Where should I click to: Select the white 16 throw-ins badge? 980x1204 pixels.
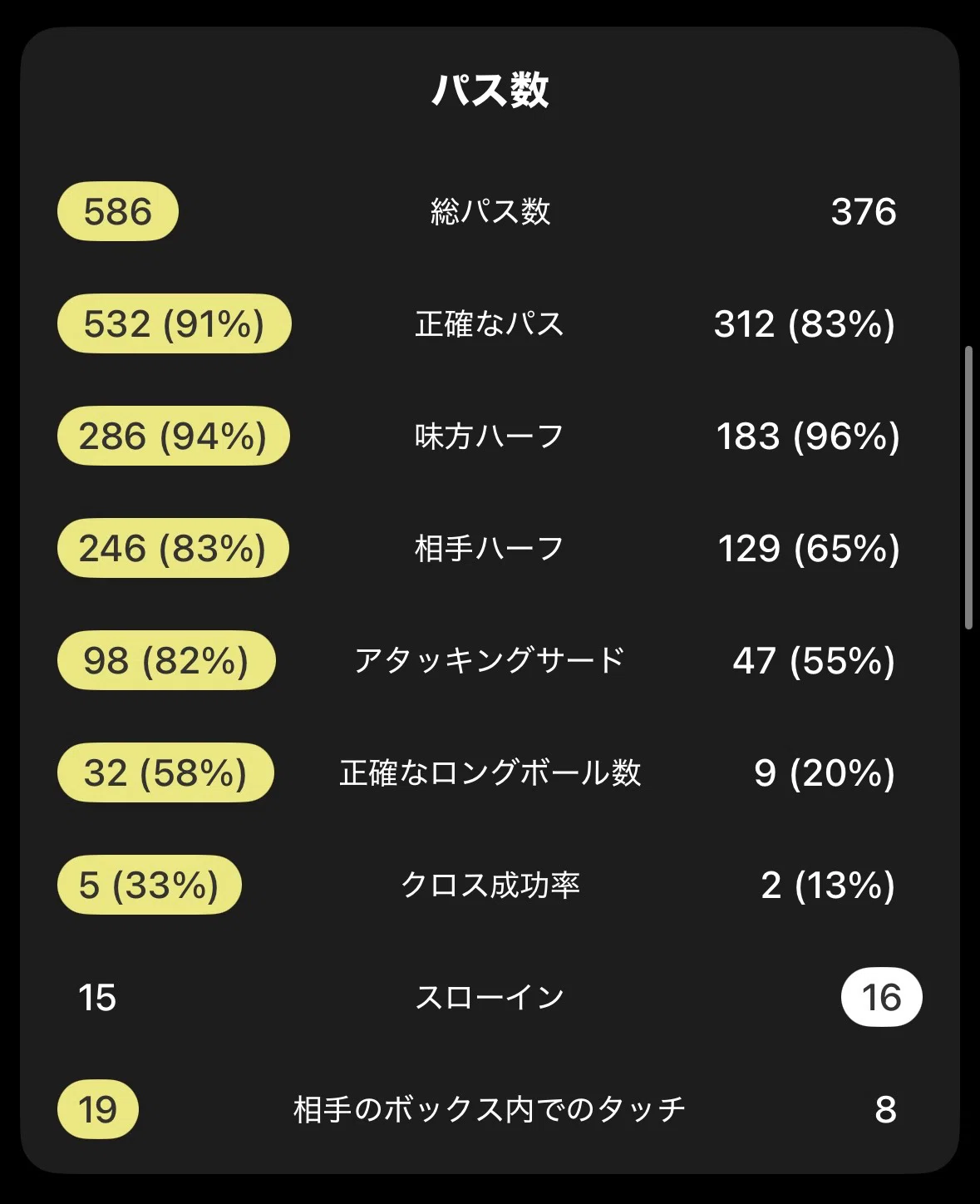pyautogui.click(x=882, y=997)
